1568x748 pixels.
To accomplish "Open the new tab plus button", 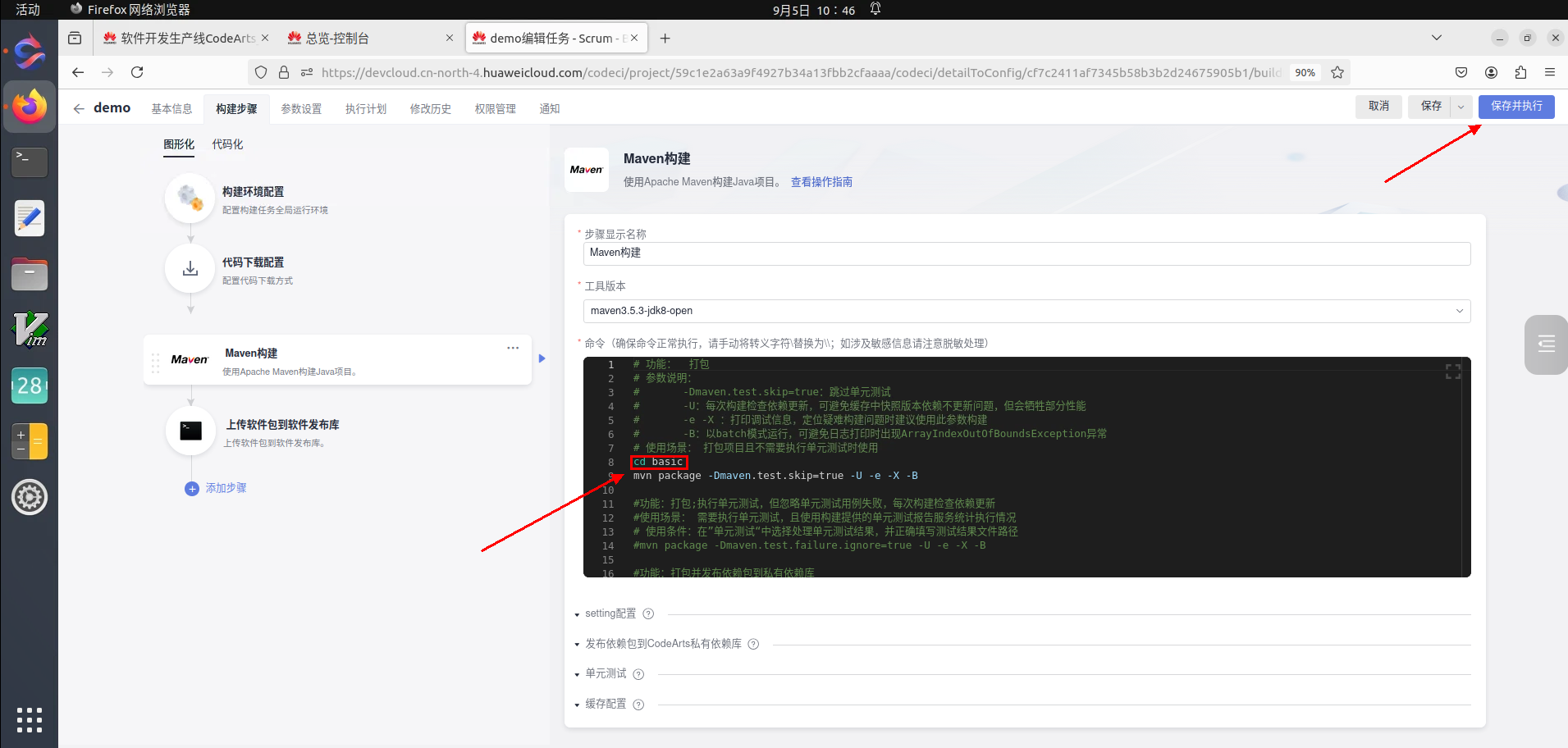I will pos(665,39).
